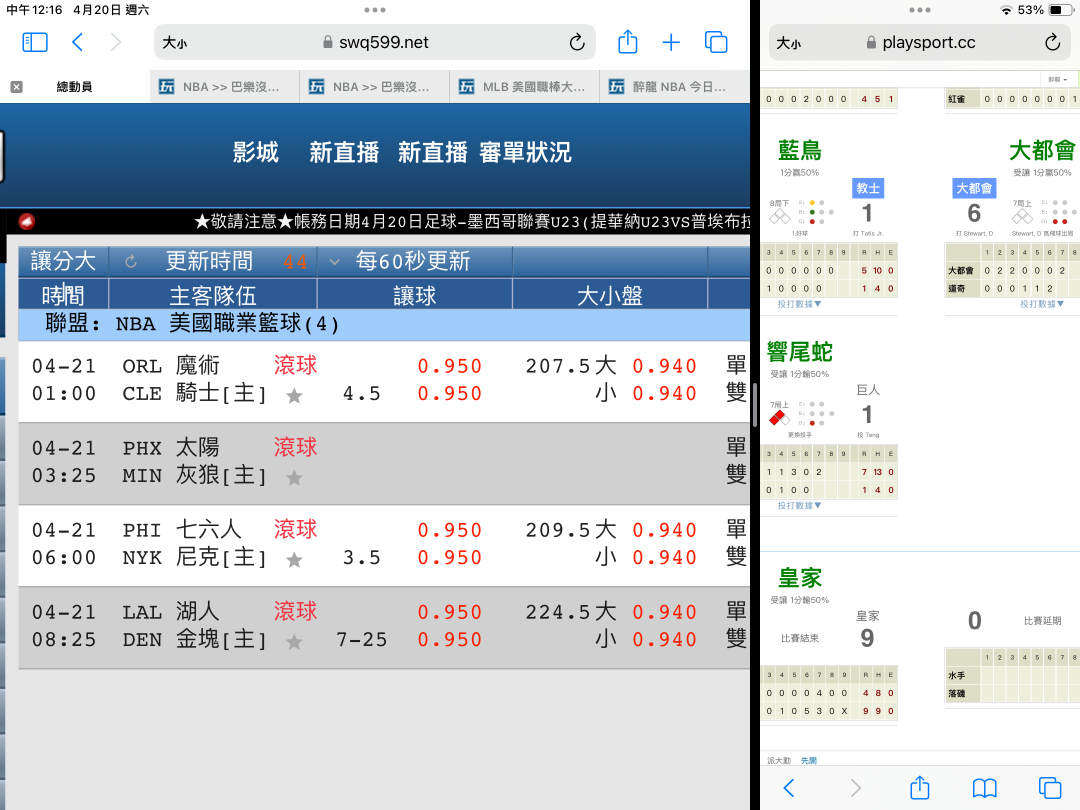Pick the 224.5大 over odds 0.940

click(x=665, y=612)
